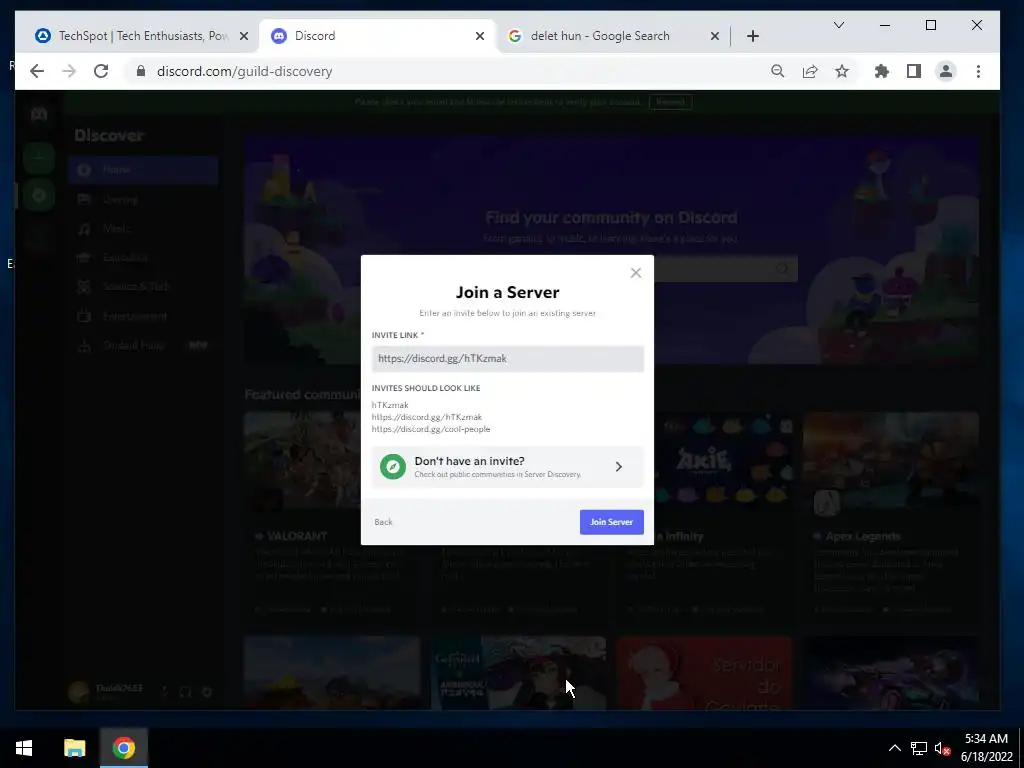Open the Chrome profile avatar
The width and height of the screenshot is (1024, 768).
click(946, 71)
